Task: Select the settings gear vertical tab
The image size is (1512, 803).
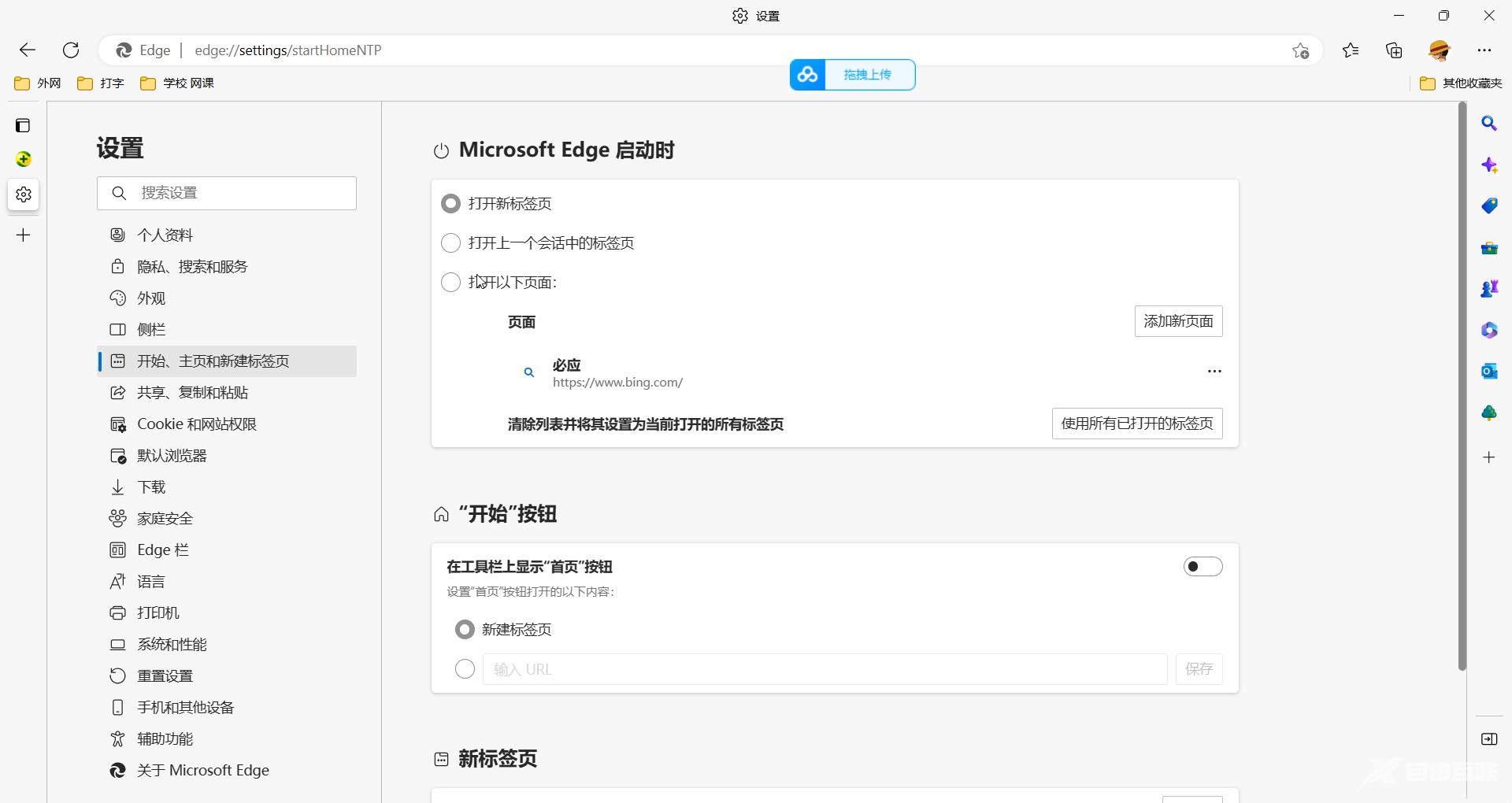Action: (24, 194)
